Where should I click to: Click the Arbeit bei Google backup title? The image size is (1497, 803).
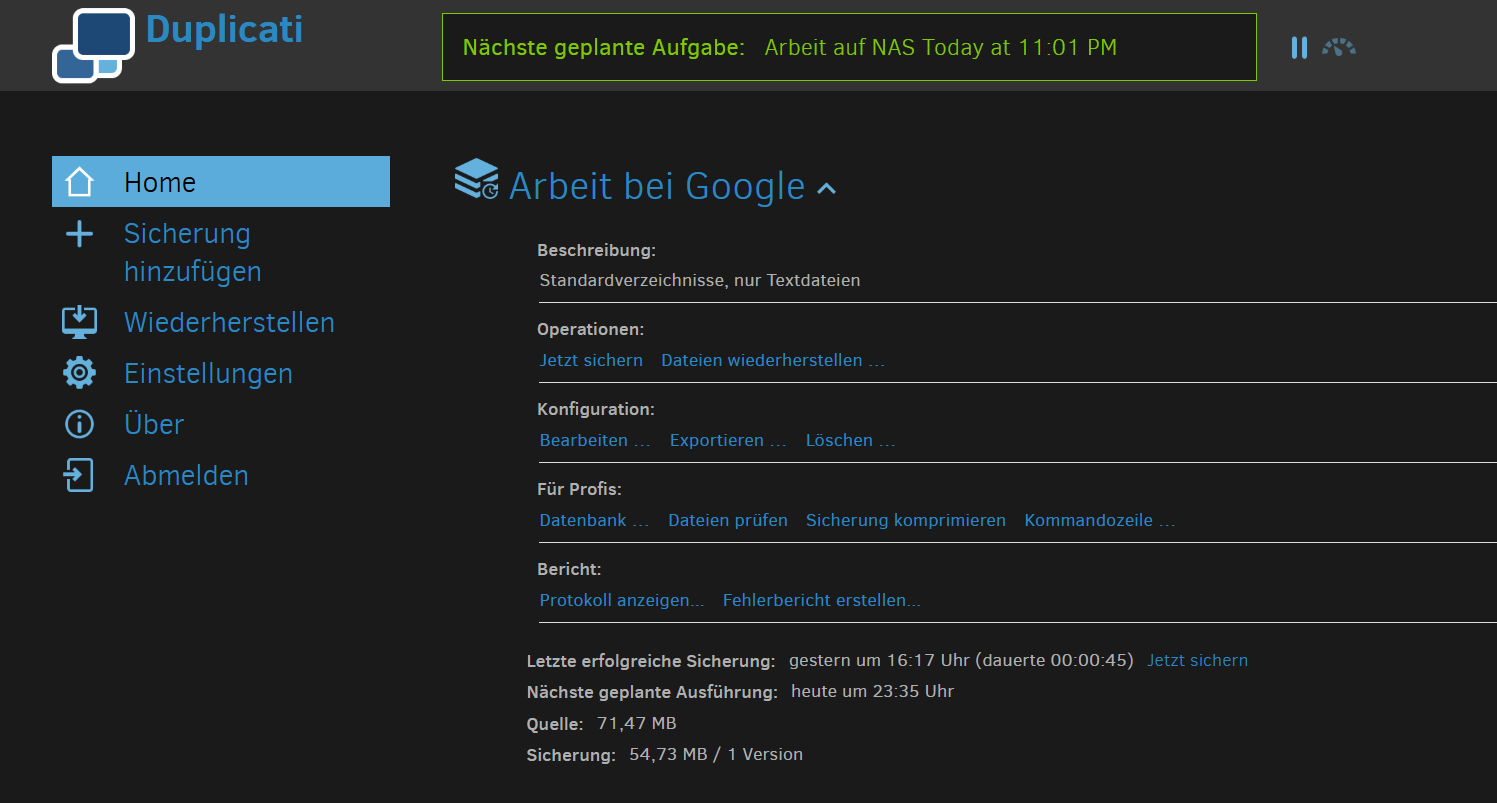point(657,187)
